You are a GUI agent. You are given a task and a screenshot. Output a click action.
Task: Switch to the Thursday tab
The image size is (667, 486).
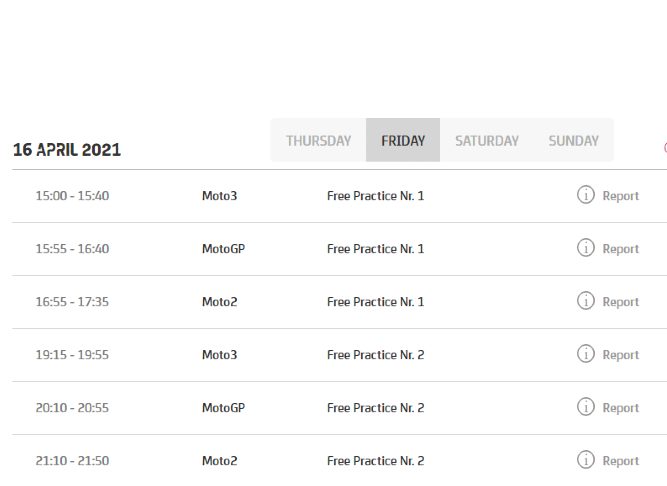tap(318, 141)
